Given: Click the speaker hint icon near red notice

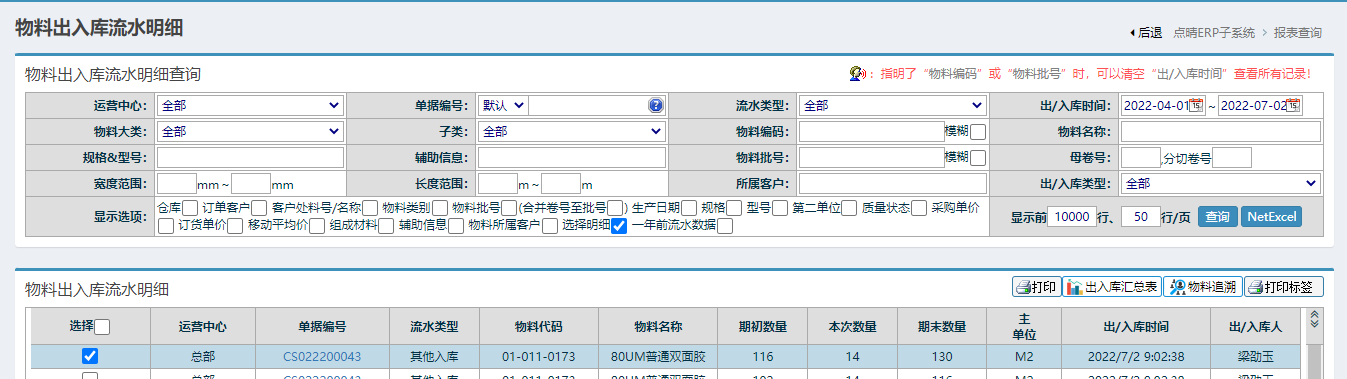Looking at the screenshot, I should (857, 73).
